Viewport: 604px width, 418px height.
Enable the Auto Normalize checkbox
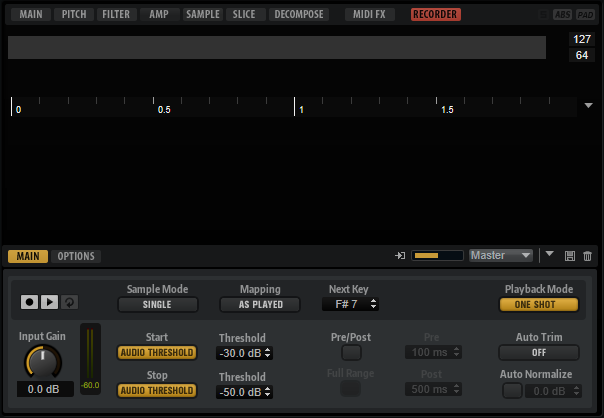point(512,391)
